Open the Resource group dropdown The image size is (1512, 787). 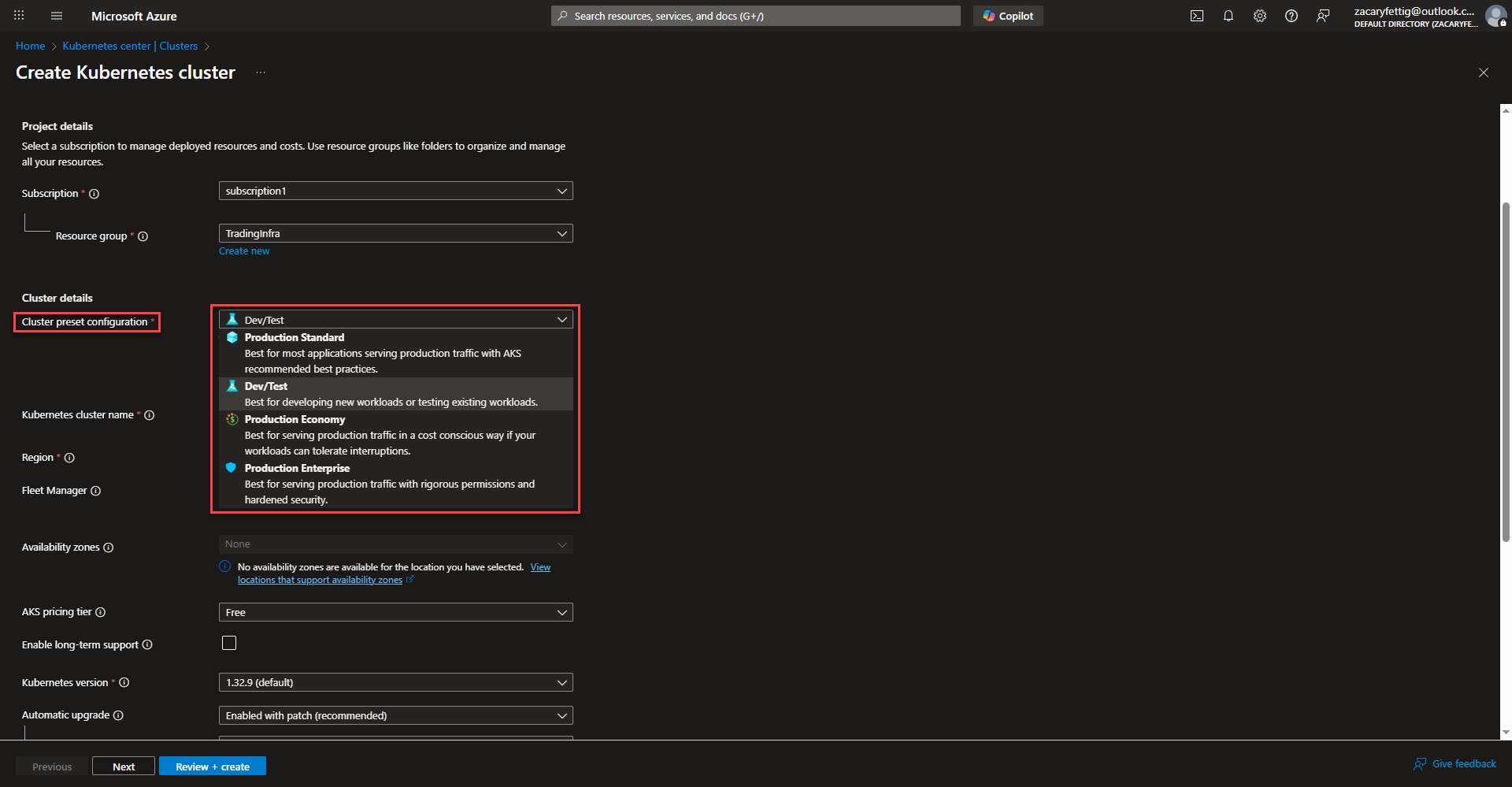coord(395,234)
